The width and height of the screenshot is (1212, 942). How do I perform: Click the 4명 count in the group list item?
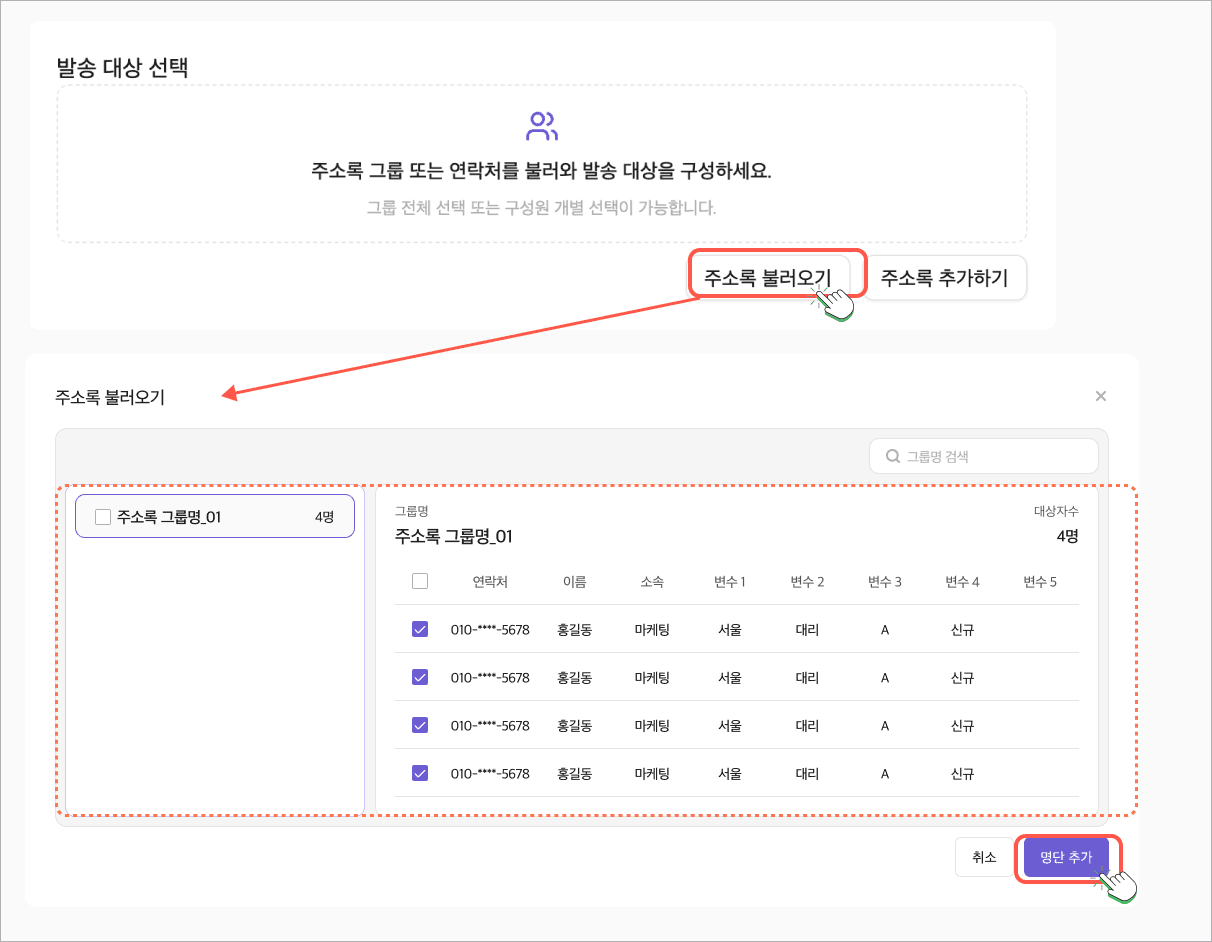coord(324,517)
